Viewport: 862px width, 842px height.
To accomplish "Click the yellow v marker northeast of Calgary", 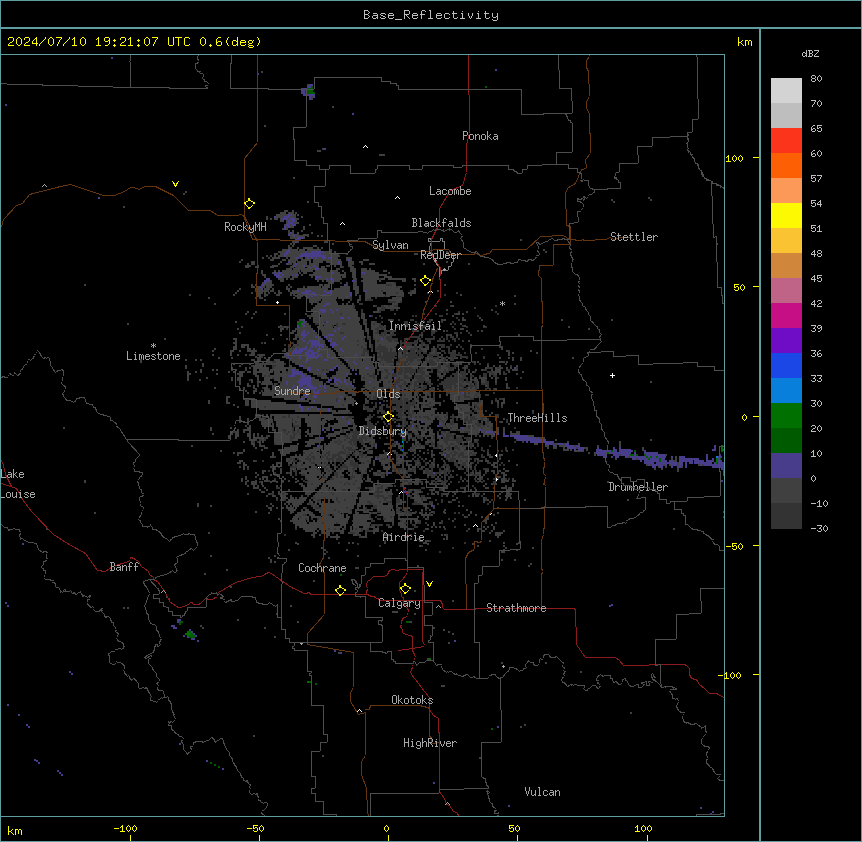I will pos(429,584).
